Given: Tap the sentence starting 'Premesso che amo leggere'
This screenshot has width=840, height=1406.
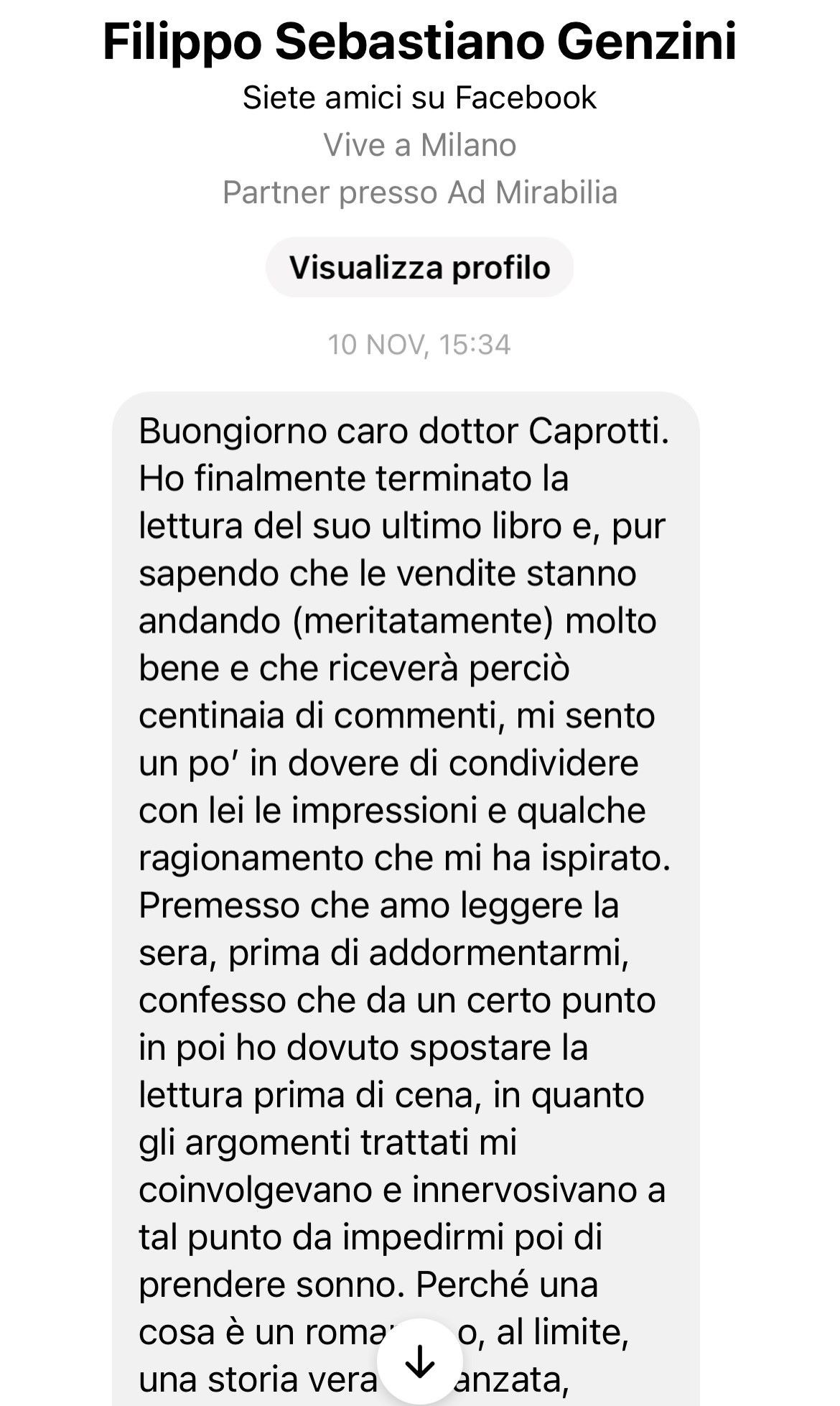Looking at the screenshot, I should 378,905.
